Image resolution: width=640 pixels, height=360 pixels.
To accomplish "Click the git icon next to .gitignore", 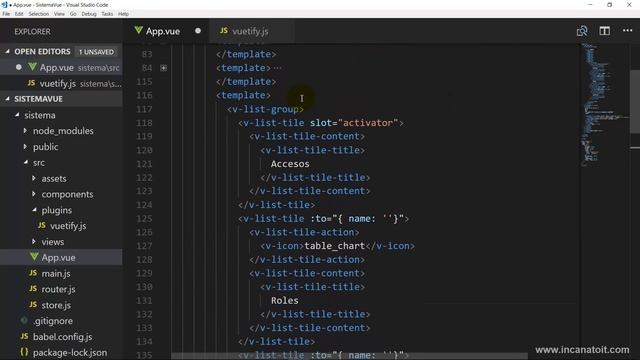I will point(24,320).
